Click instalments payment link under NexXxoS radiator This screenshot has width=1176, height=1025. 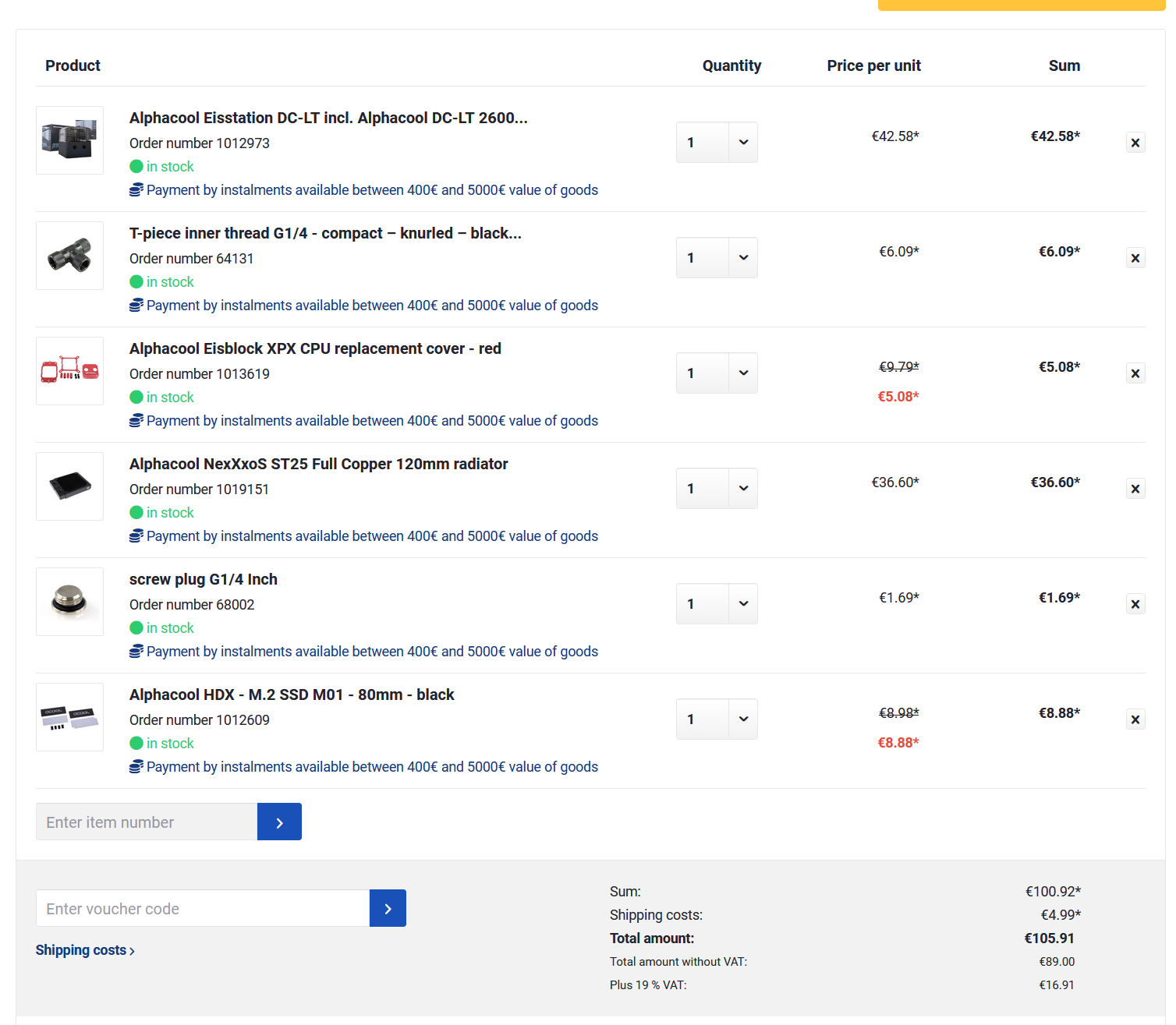point(372,536)
